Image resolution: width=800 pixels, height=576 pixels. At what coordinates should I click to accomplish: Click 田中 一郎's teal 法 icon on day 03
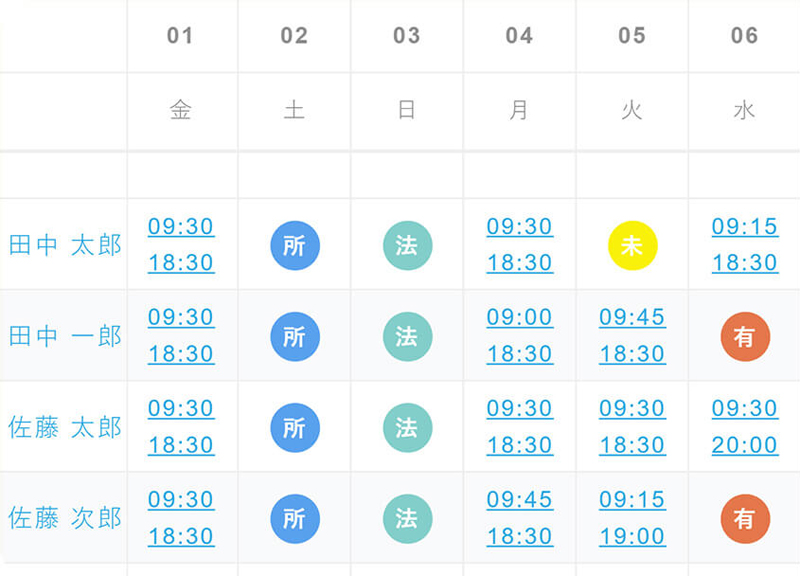click(x=408, y=337)
